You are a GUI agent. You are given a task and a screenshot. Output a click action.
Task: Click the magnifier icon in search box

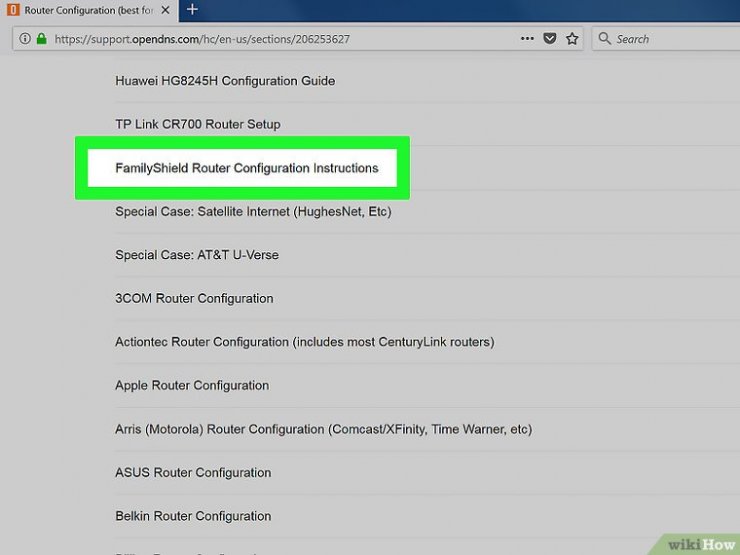(x=604, y=39)
